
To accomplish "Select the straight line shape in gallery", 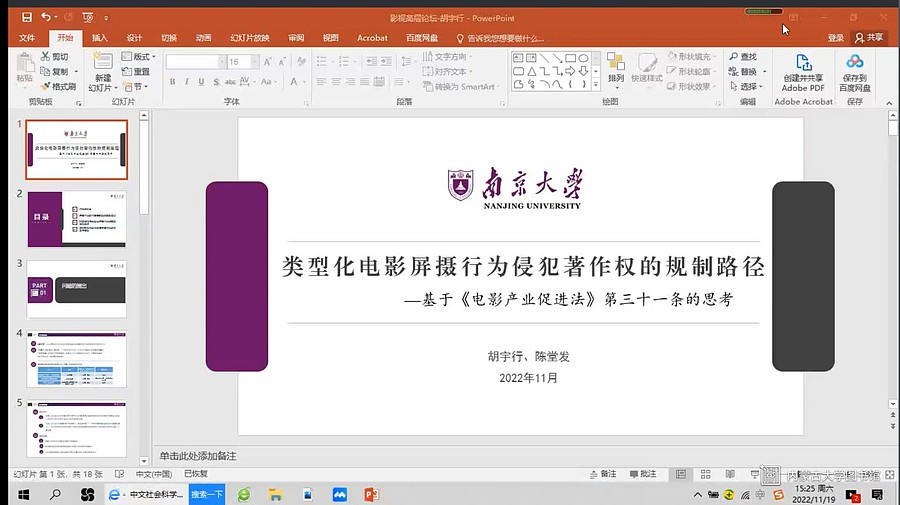I will click(544, 58).
